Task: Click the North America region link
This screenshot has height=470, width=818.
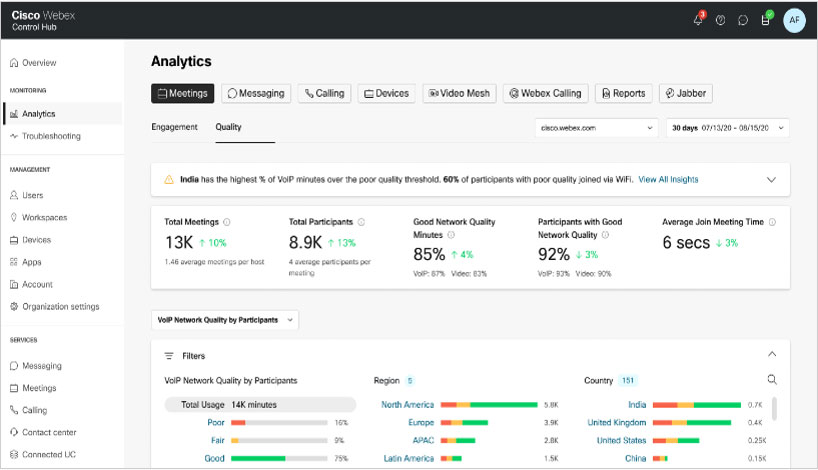Action: (407, 405)
